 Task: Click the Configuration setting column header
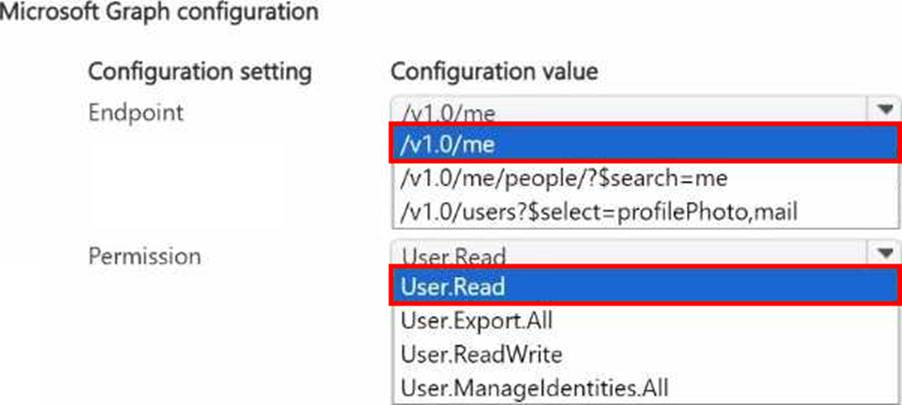[x=200, y=72]
